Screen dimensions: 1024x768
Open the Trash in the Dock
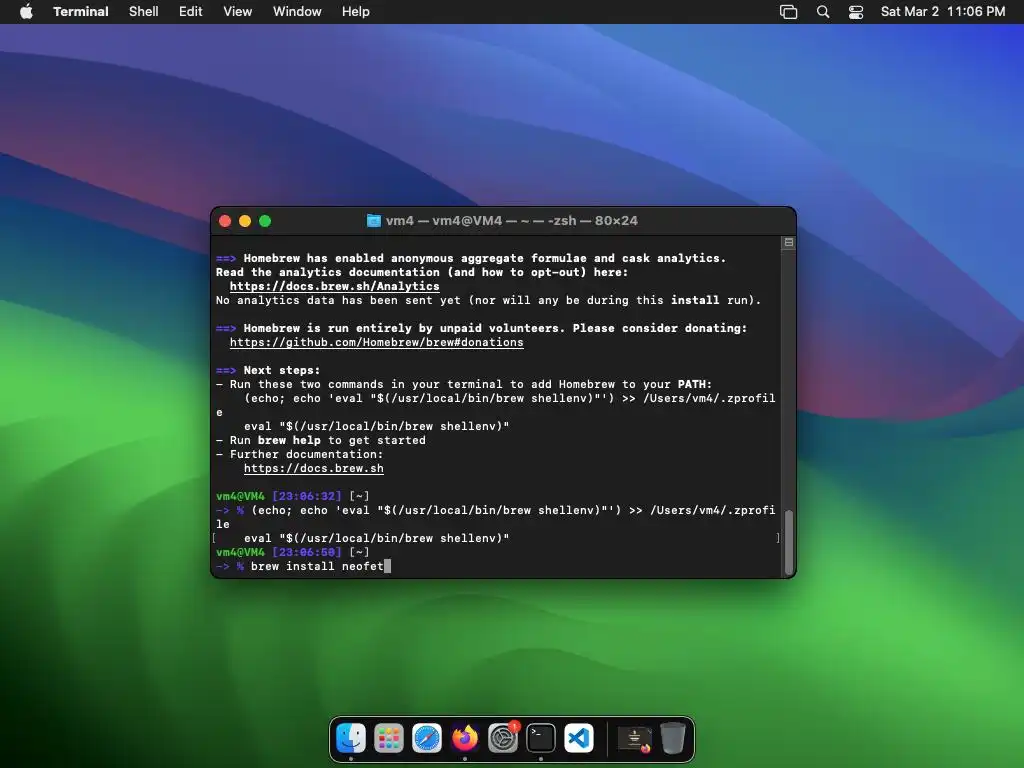[x=673, y=739]
